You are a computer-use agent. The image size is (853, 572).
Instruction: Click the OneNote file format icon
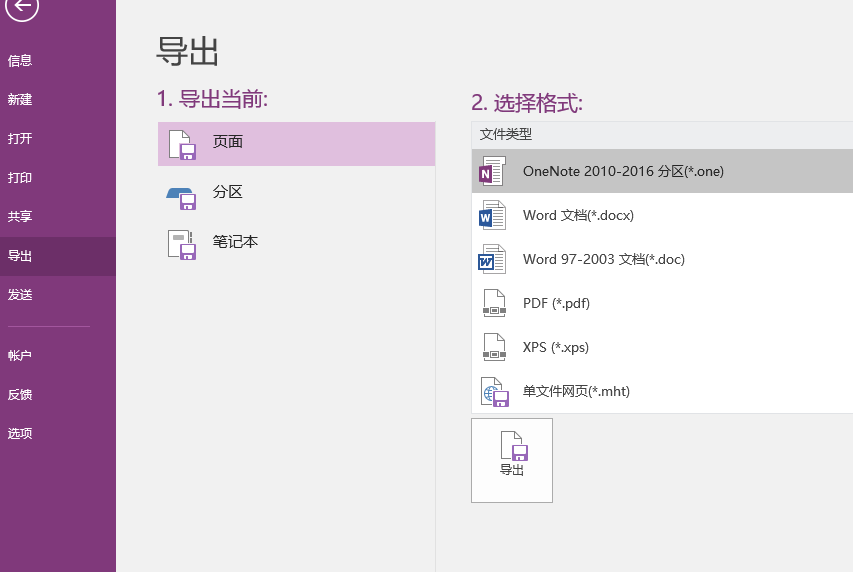492,171
